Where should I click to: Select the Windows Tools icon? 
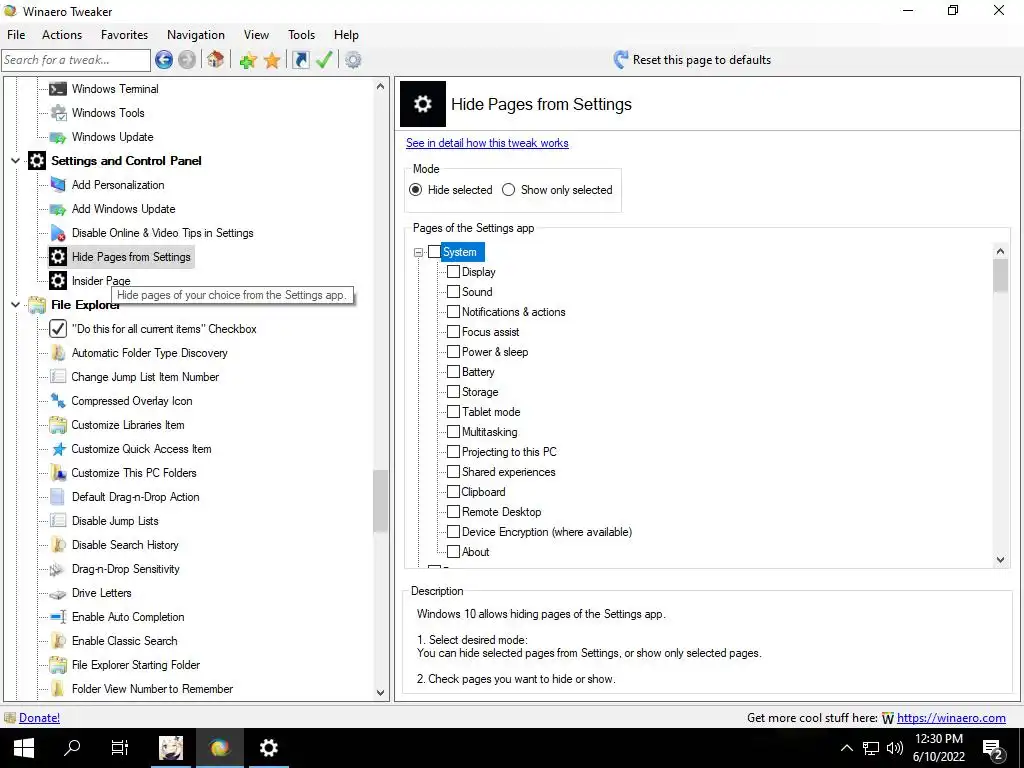tap(58, 113)
